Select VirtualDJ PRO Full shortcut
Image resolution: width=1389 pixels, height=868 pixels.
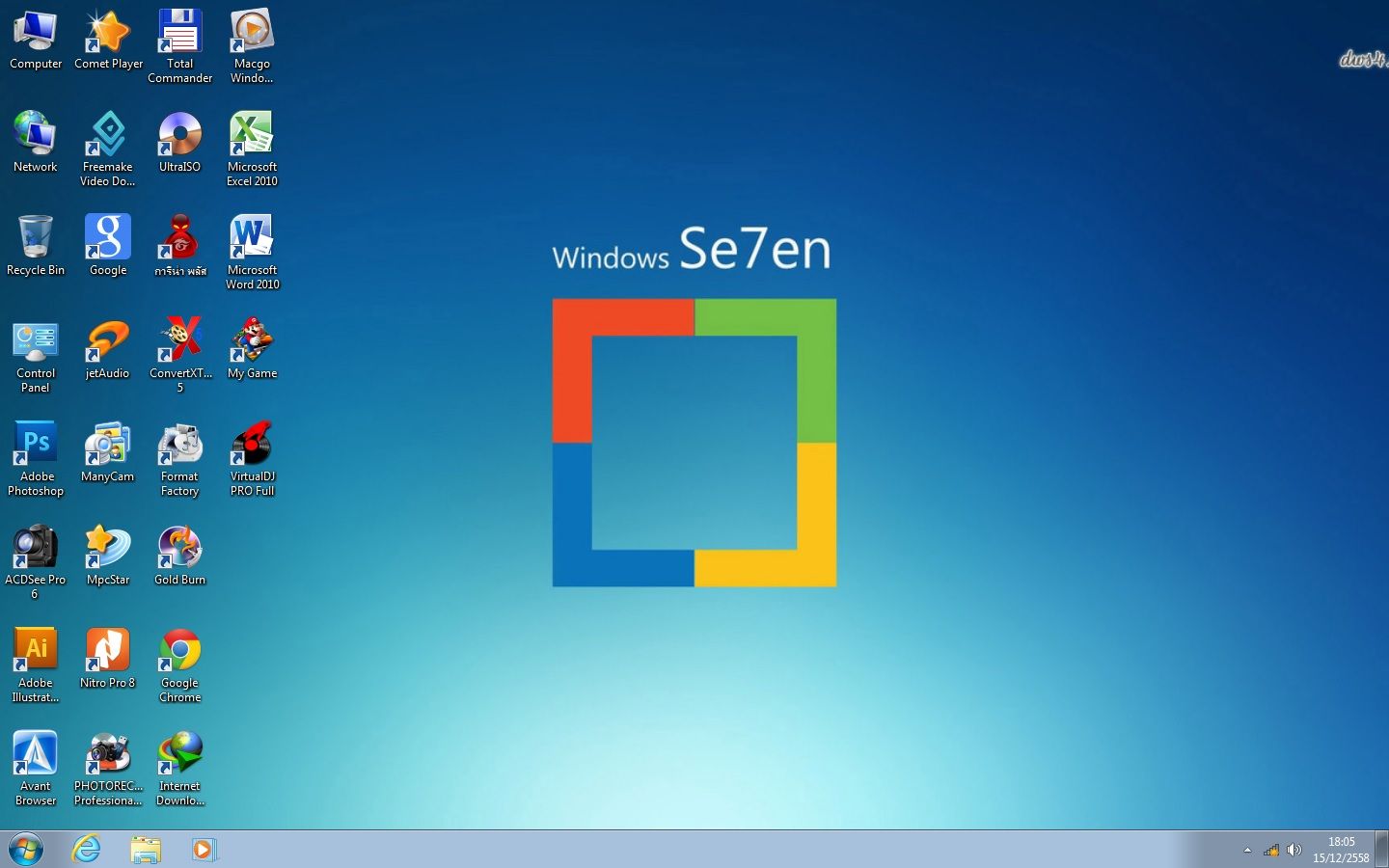252,458
